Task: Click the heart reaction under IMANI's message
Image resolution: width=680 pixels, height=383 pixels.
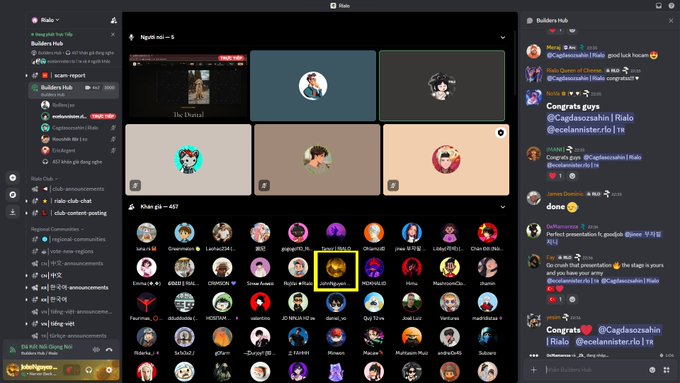Action: point(555,176)
